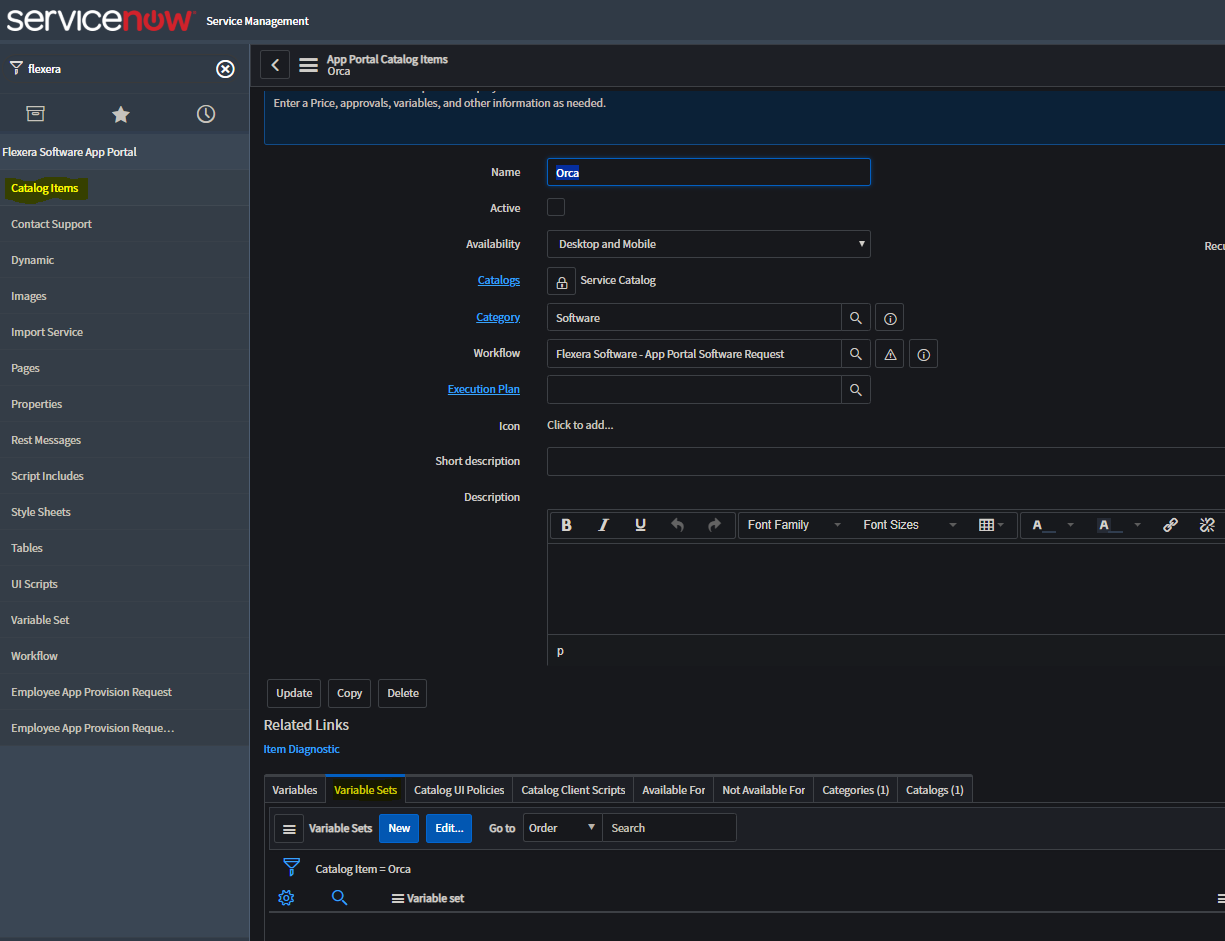Open the Go to Order dropdown

[563, 828]
